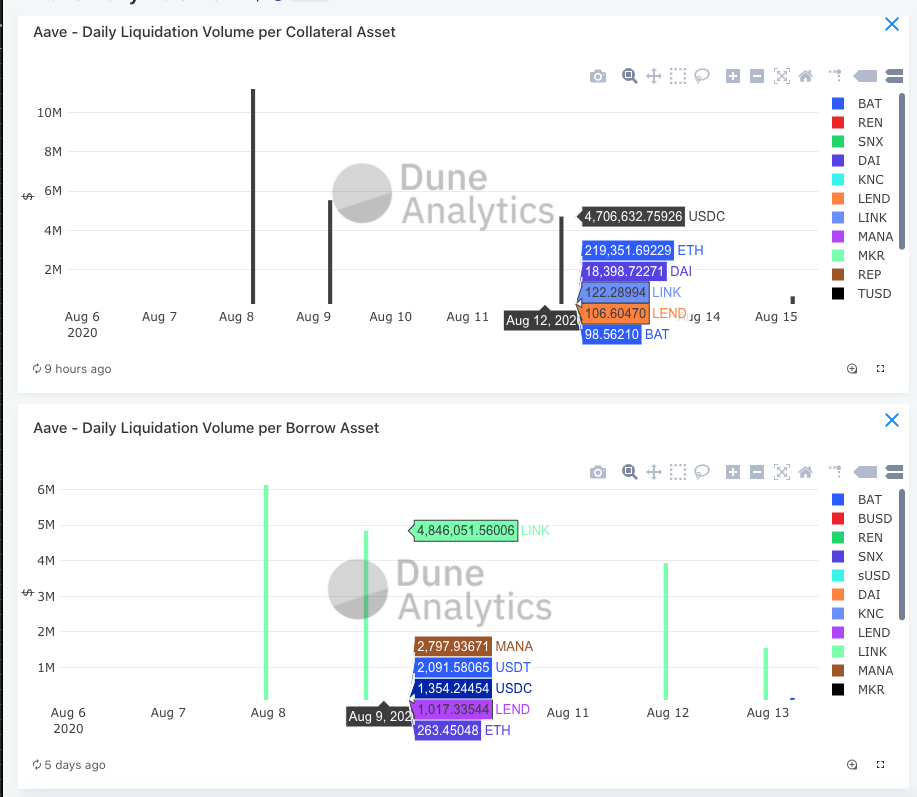The height and width of the screenshot is (797, 917).
Task: Toggle spike lines in Collateral Asset chart
Action: tap(836, 76)
